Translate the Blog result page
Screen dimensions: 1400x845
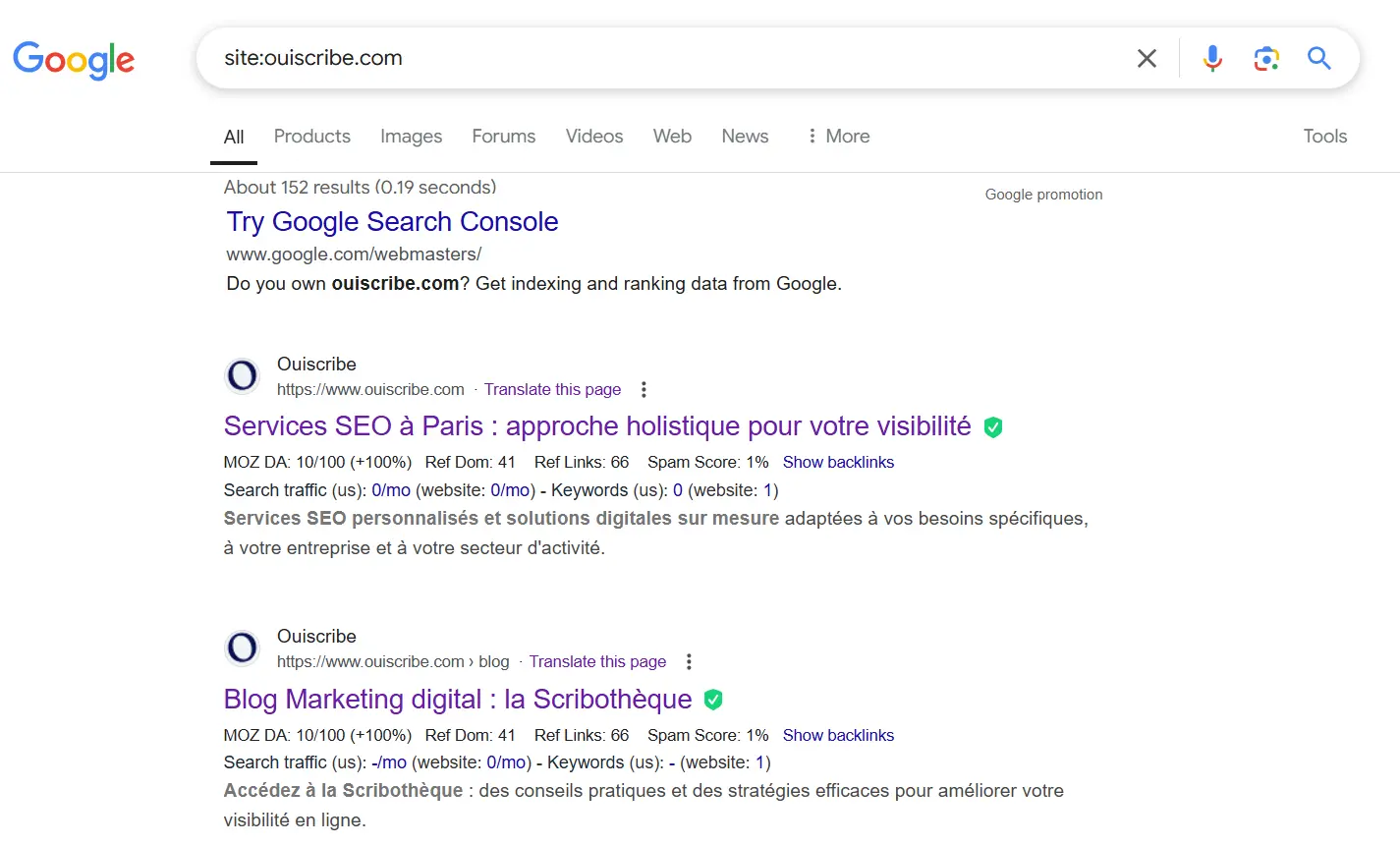597,662
